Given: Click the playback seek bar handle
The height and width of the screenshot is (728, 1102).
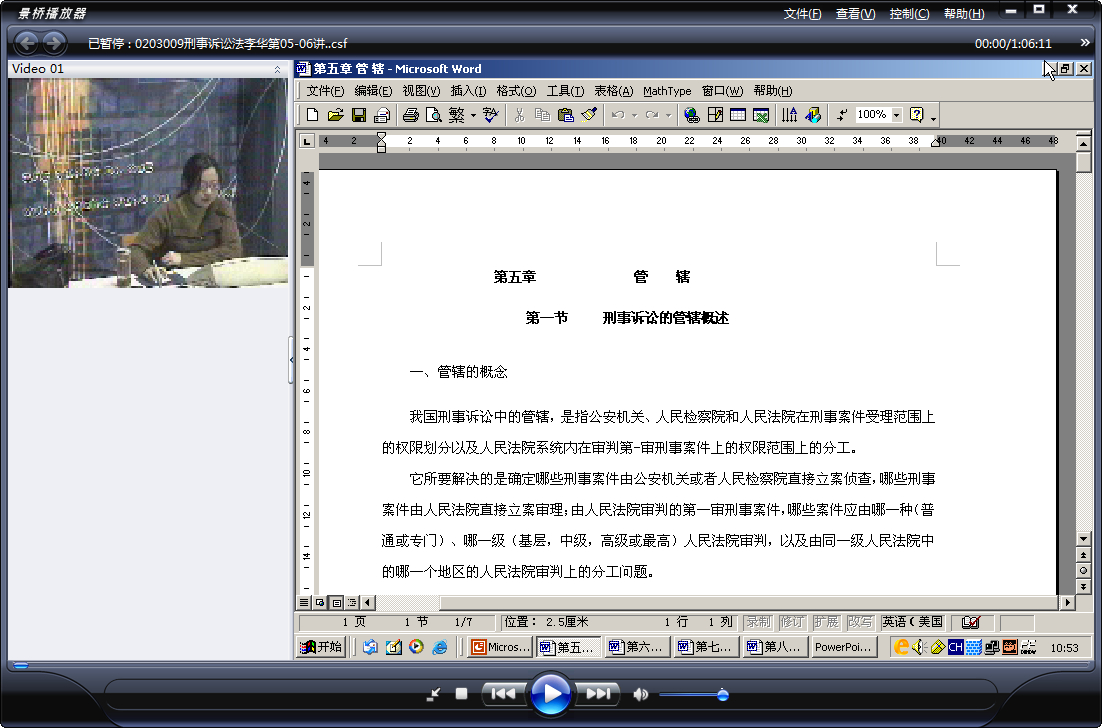Looking at the screenshot, I should pyautogui.click(x=21, y=665).
